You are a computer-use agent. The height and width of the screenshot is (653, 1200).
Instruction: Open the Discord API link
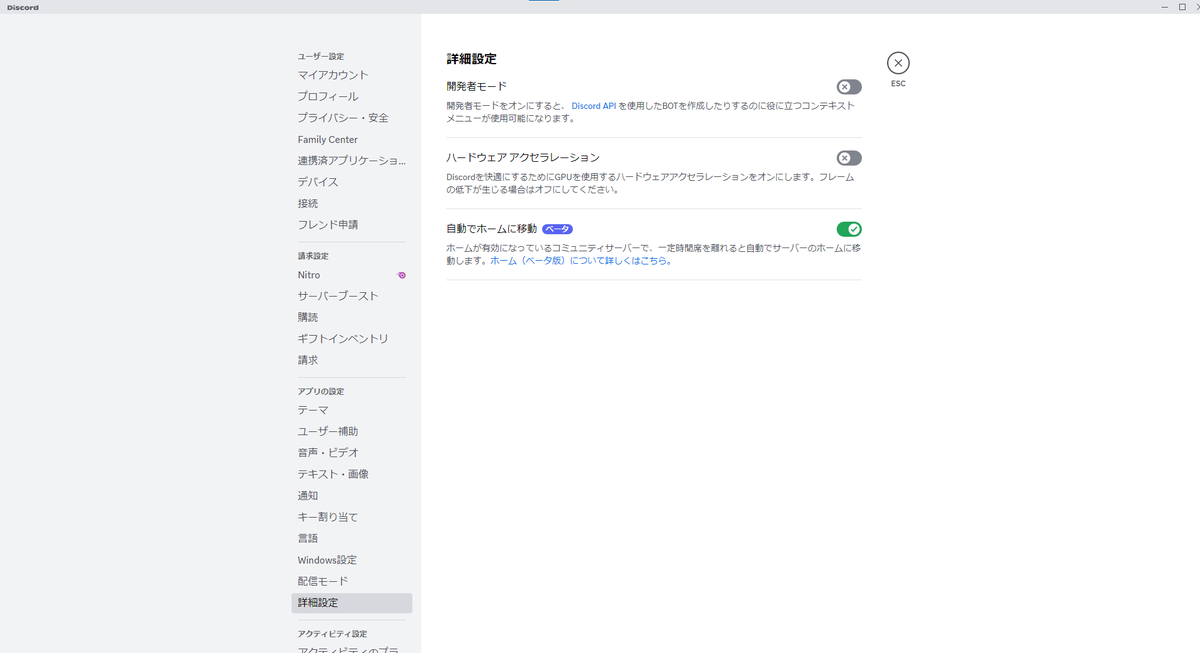pyautogui.click(x=594, y=105)
